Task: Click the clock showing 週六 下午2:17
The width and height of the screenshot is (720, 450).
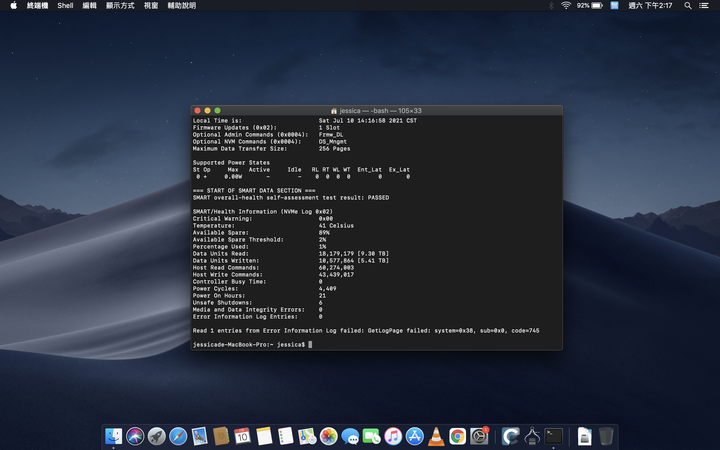Action: click(x=650, y=6)
